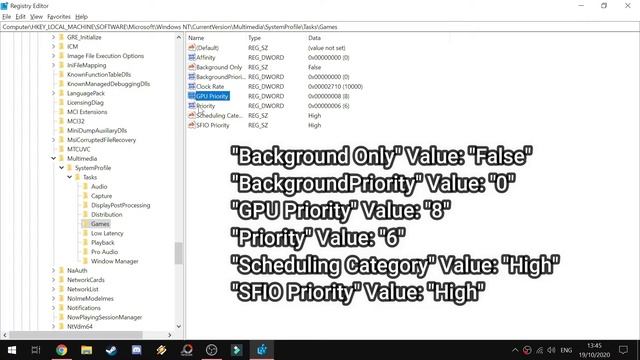The image size is (640, 360).
Task: Select the Audio task key
Action: [x=99, y=187]
